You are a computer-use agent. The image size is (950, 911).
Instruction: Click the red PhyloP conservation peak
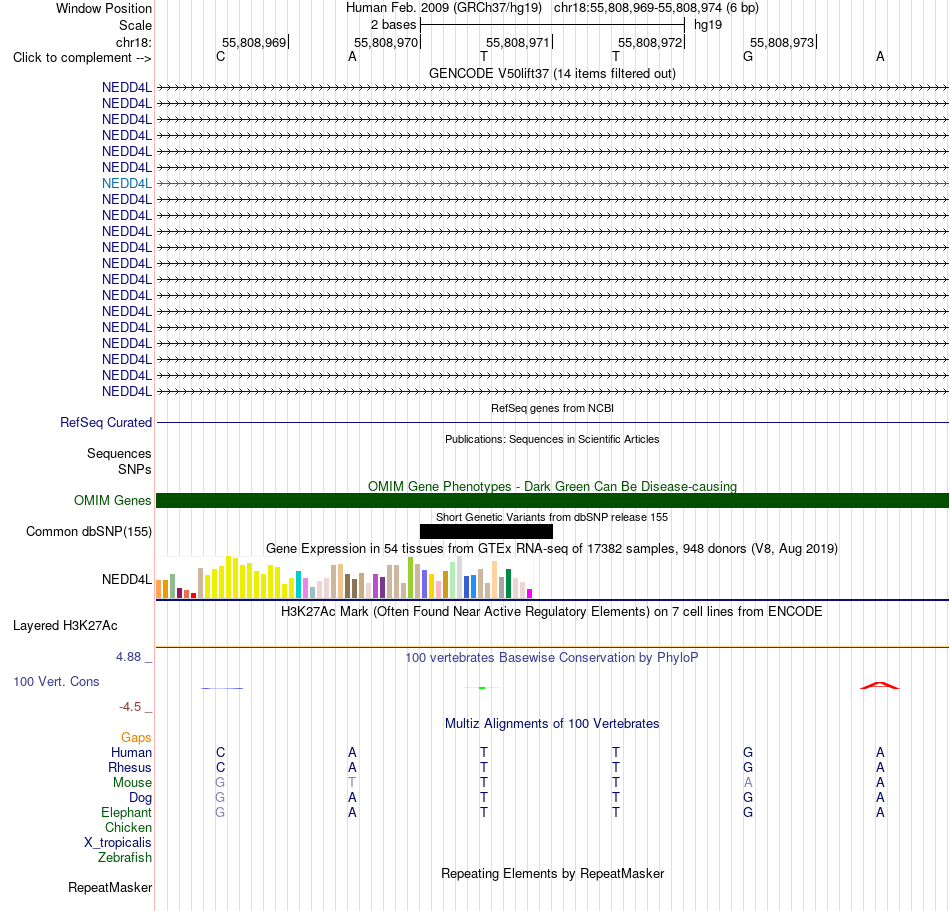pyautogui.click(x=880, y=686)
